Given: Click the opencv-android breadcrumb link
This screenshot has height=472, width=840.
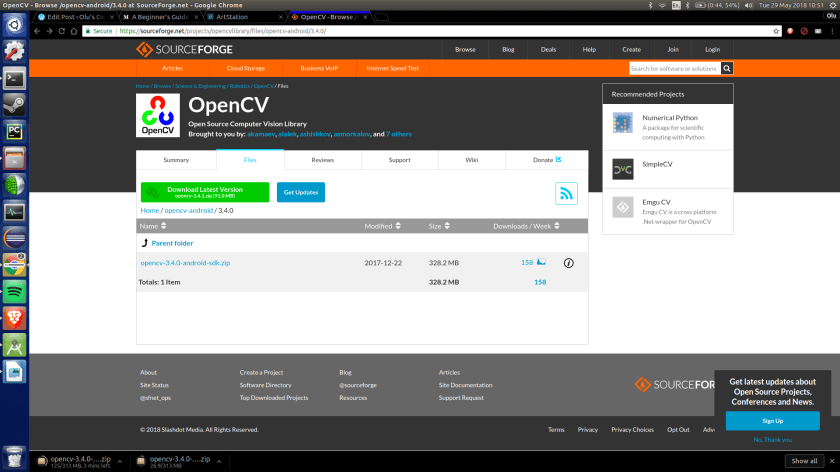Looking at the screenshot, I should tap(189, 211).
